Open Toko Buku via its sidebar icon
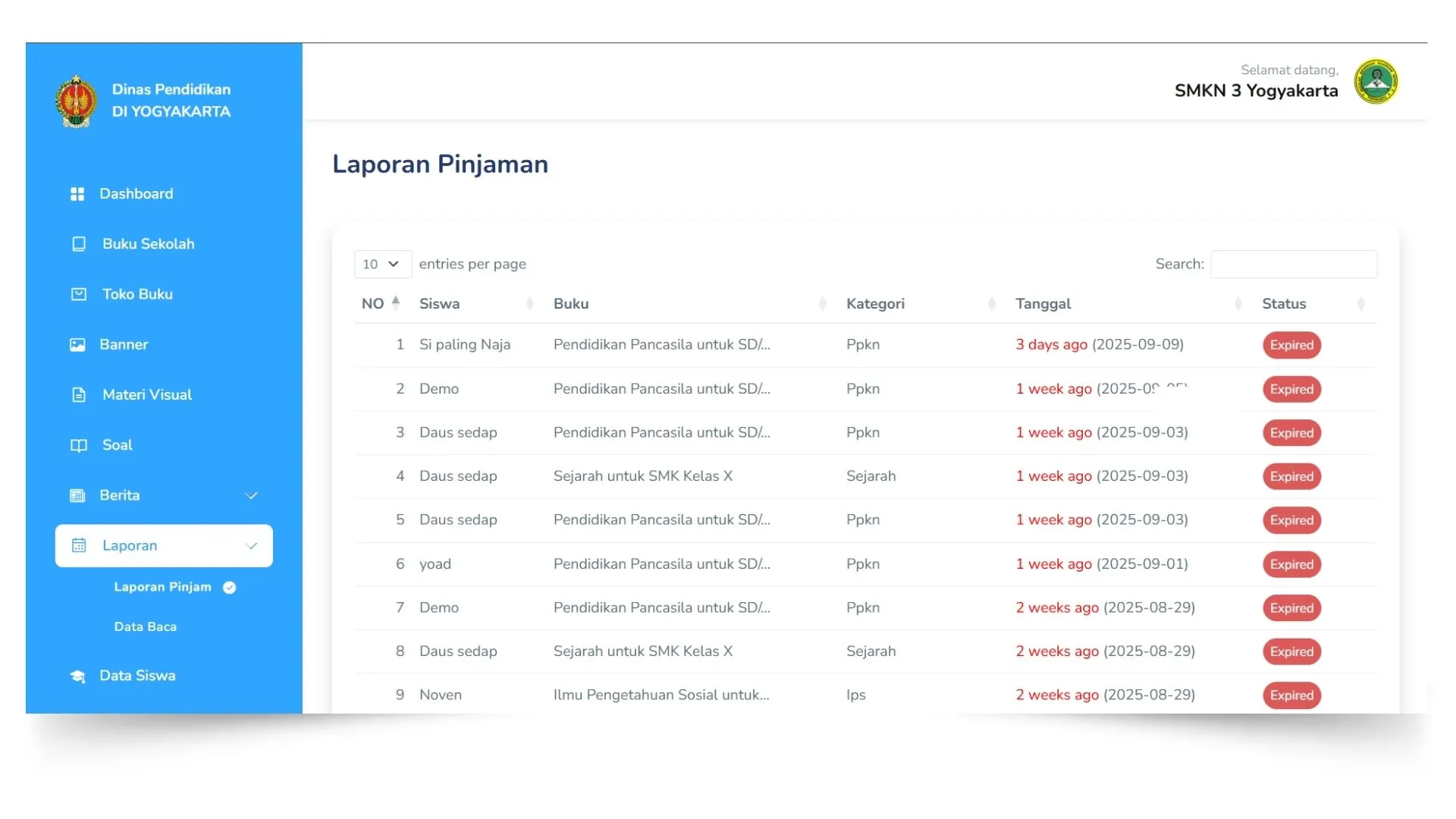The image size is (1456, 819). (79, 294)
